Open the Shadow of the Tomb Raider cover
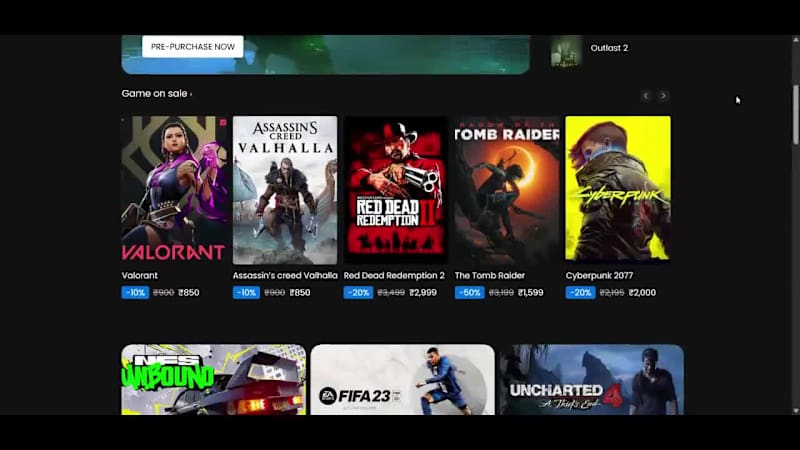The image size is (800, 450). [507, 190]
